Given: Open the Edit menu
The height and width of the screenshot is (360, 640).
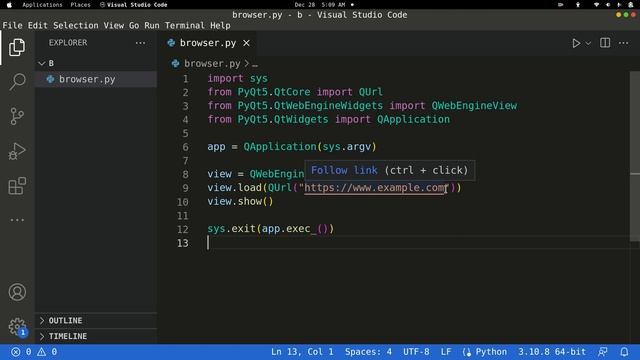Looking at the screenshot, I should pos(38,25).
